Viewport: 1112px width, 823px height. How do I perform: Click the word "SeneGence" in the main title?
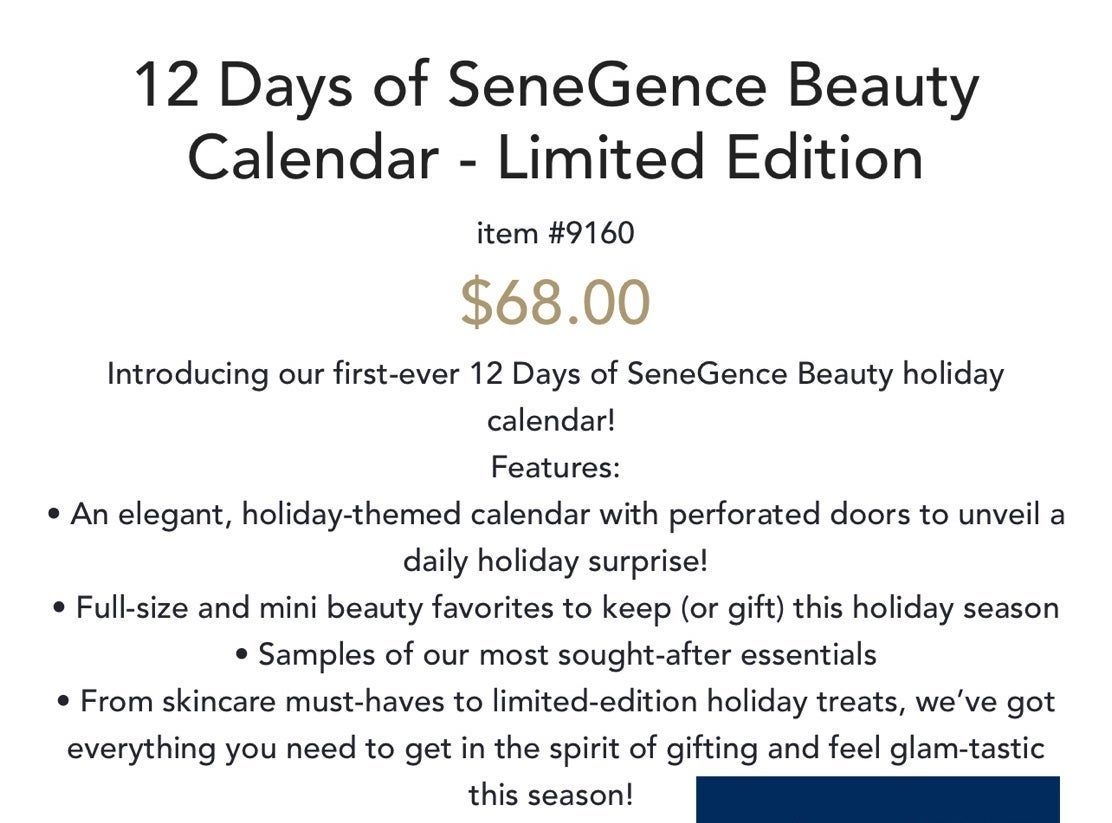607,85
